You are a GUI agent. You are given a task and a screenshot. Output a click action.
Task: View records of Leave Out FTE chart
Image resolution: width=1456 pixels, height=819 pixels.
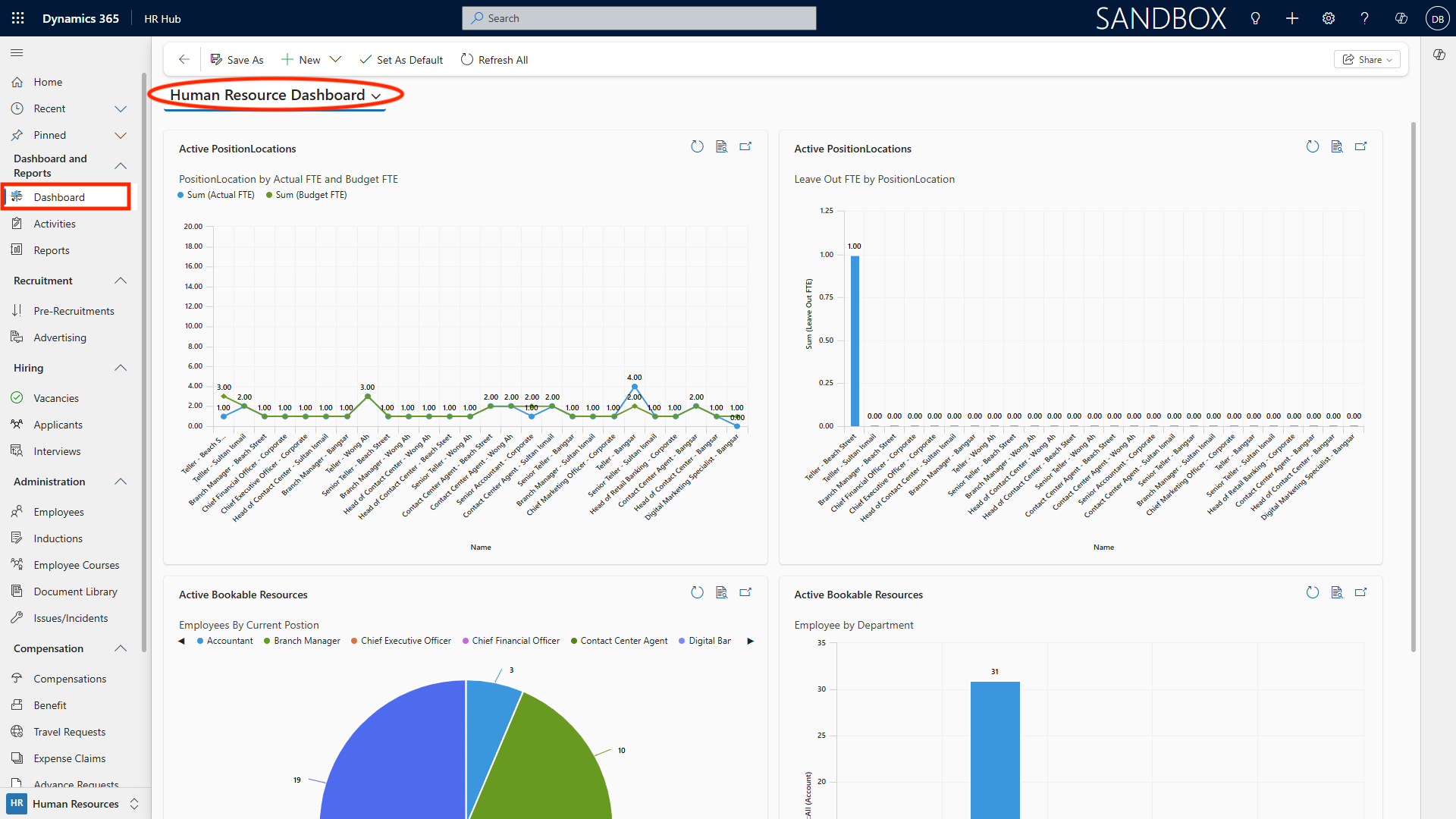pos(1336,147)
